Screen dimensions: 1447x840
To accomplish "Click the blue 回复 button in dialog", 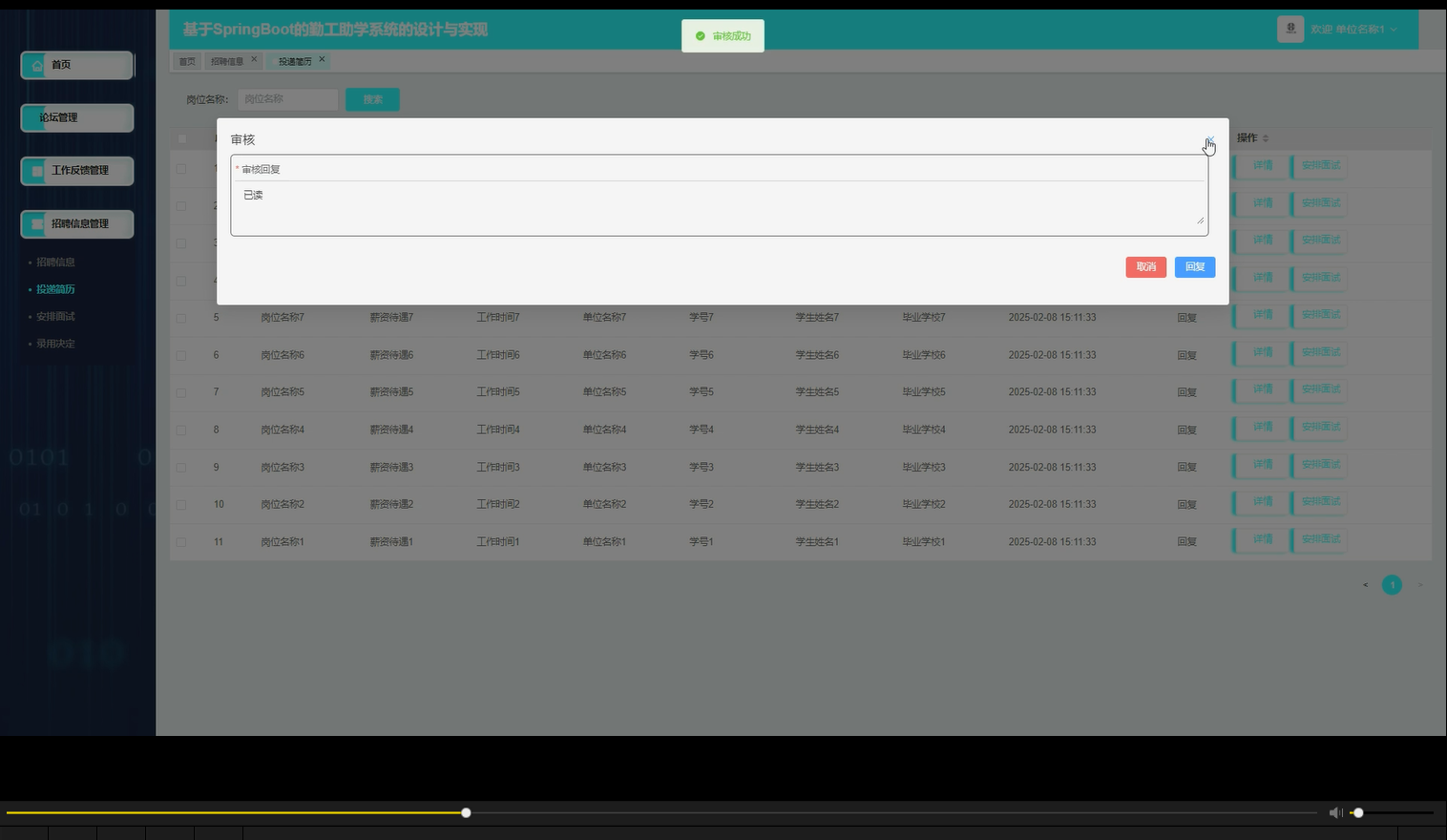I will coord(1195,267).
